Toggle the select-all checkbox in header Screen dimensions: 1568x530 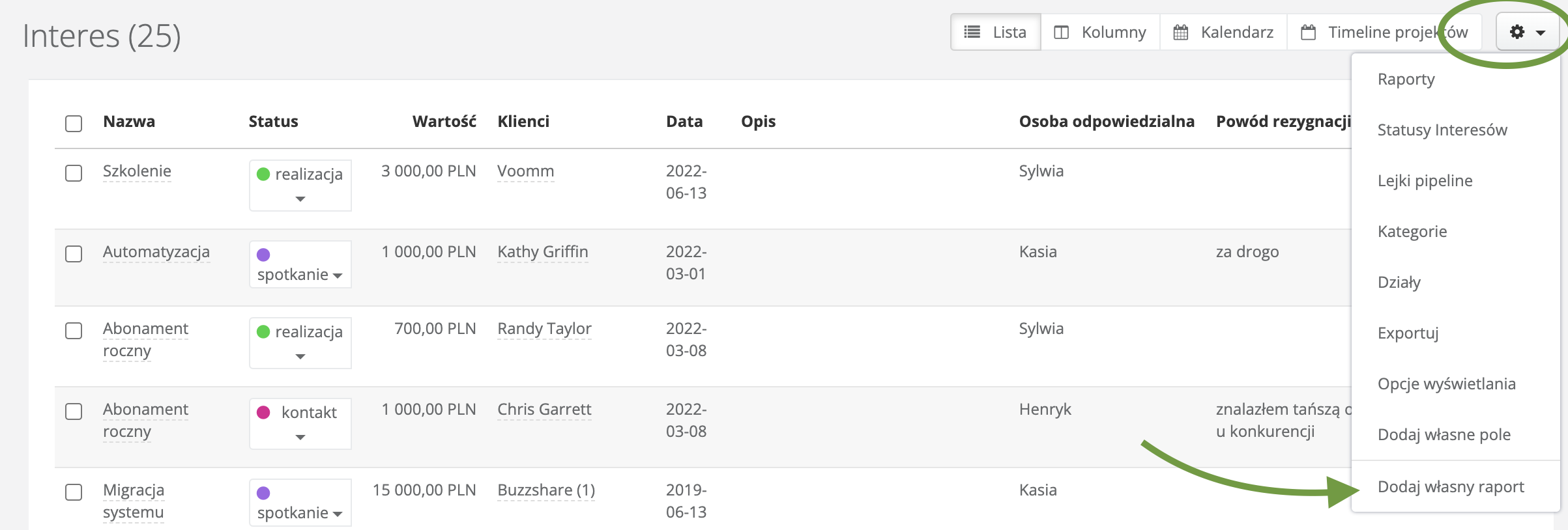[74, 123]
